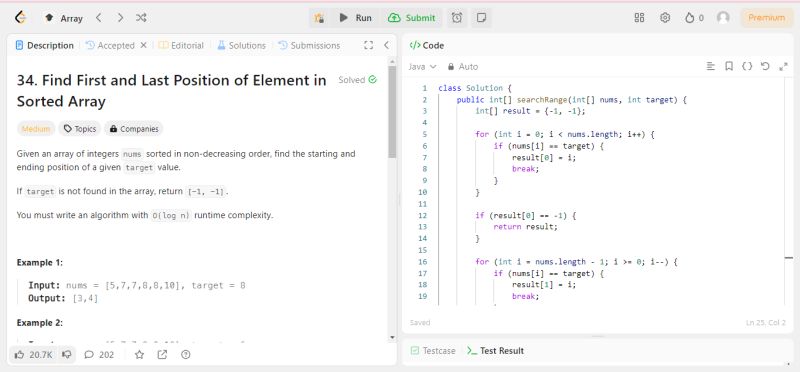Open the settings gear
The width and height of the screenshot is (800, 372).
pyautogui.click(x=665, y=18)
